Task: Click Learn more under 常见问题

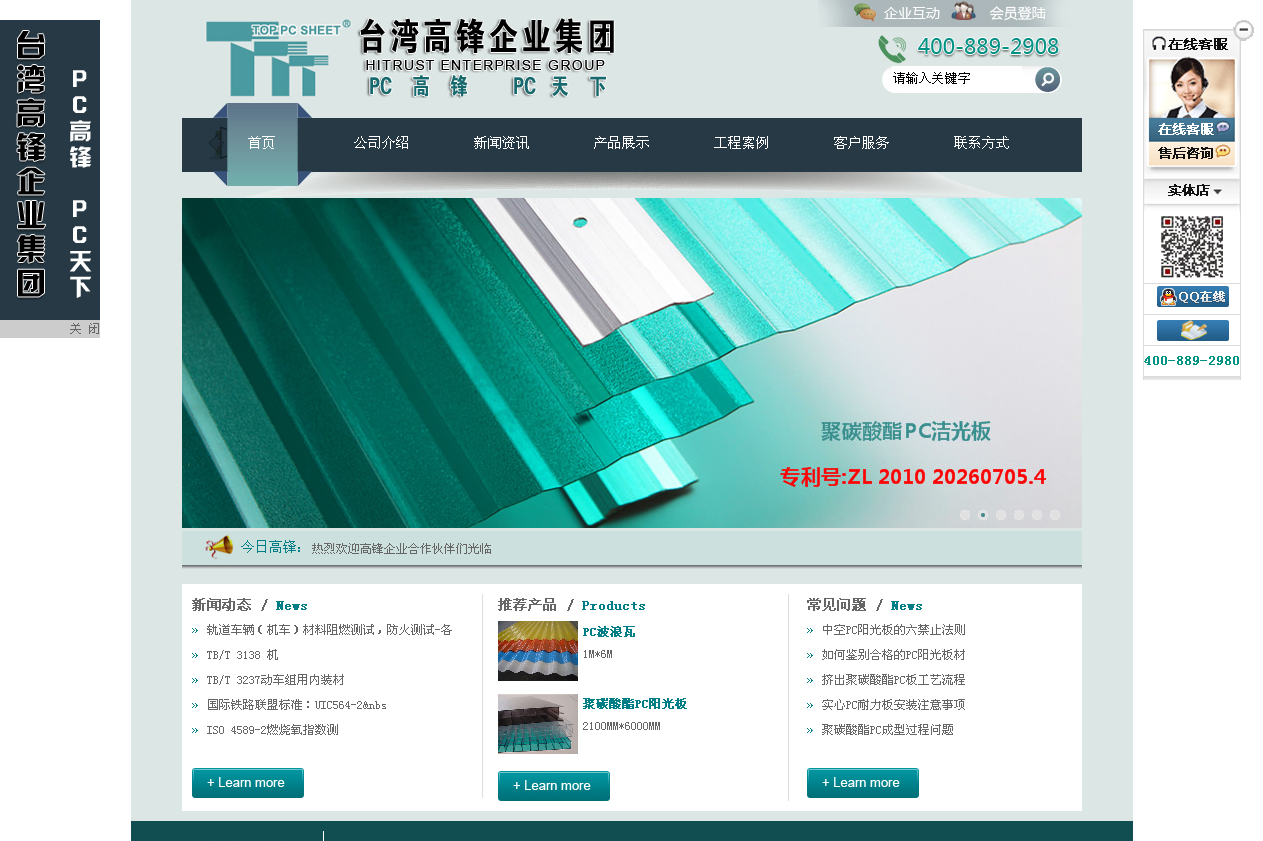Action: 863,783
